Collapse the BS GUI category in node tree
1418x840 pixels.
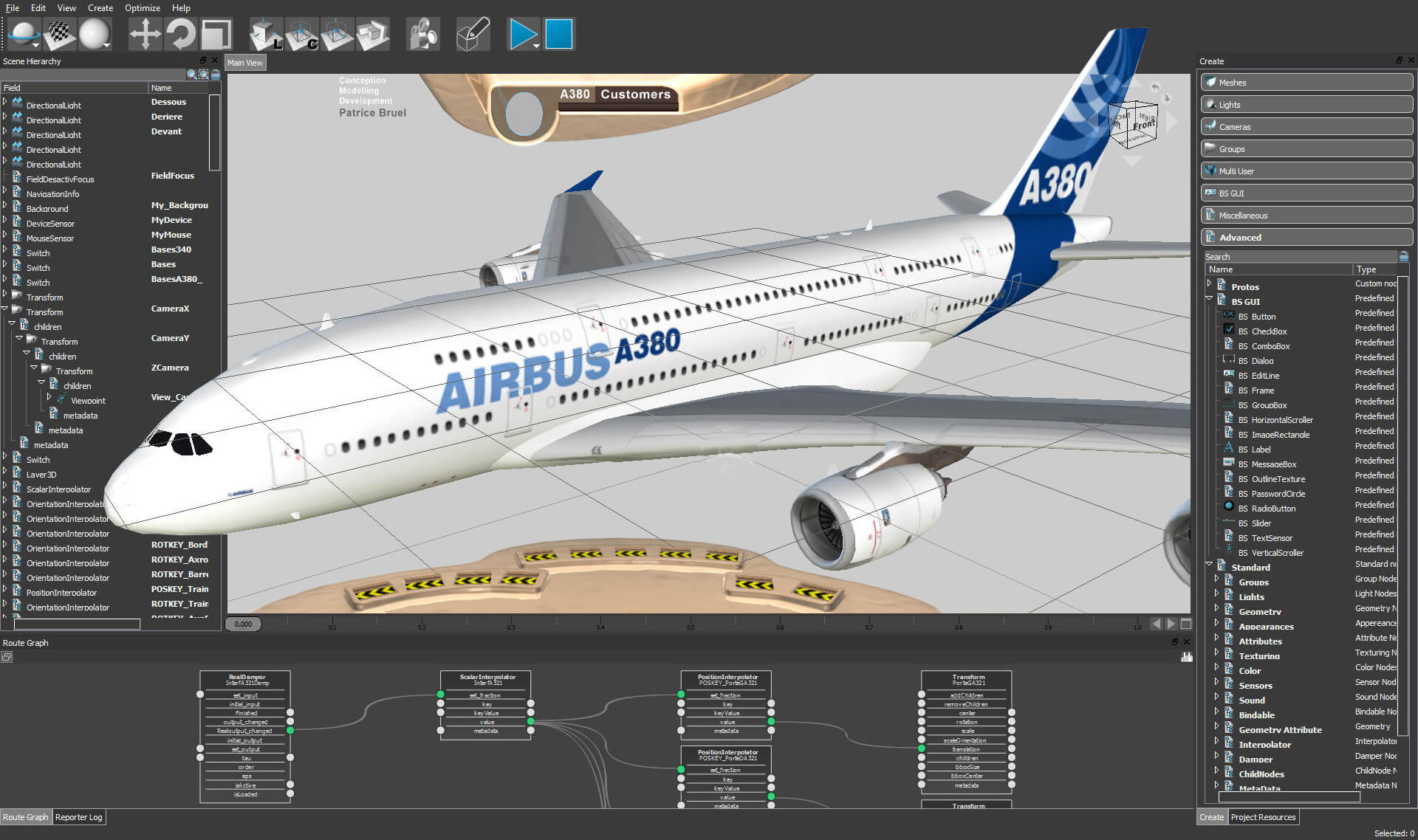[x=1209, y=298]
